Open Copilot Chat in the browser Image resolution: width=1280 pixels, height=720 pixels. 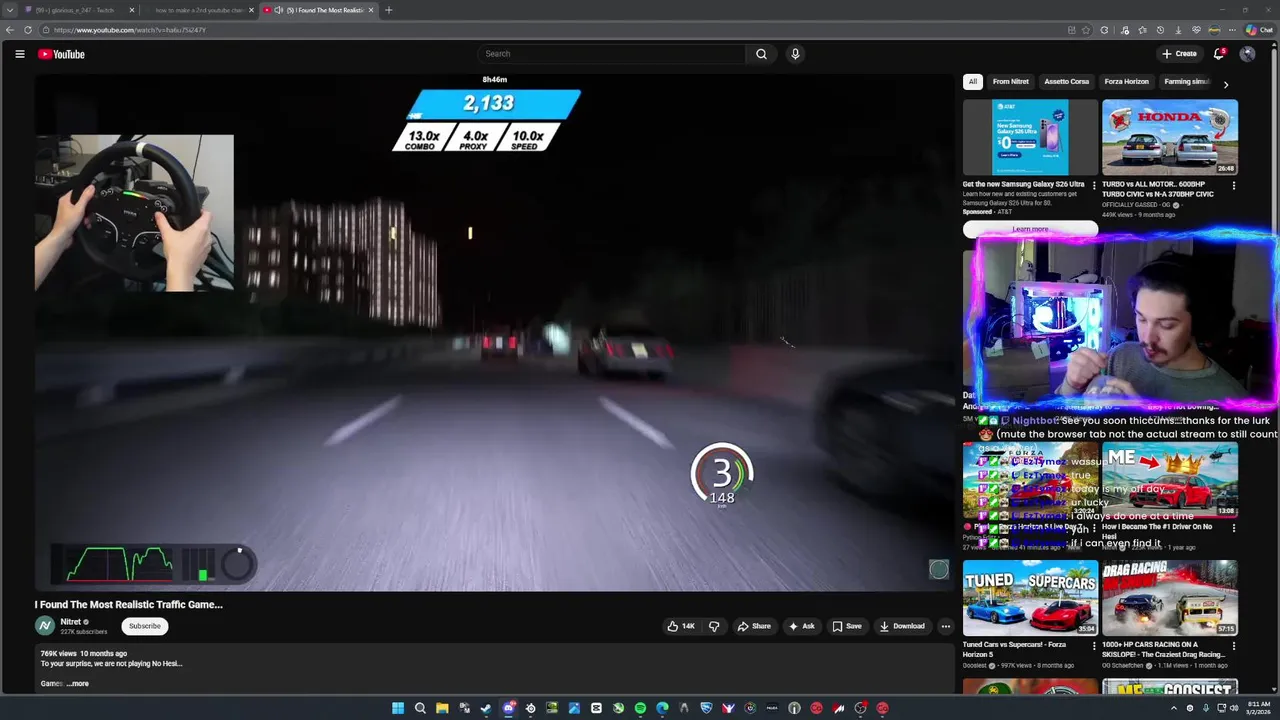(x=1259, y=30)
